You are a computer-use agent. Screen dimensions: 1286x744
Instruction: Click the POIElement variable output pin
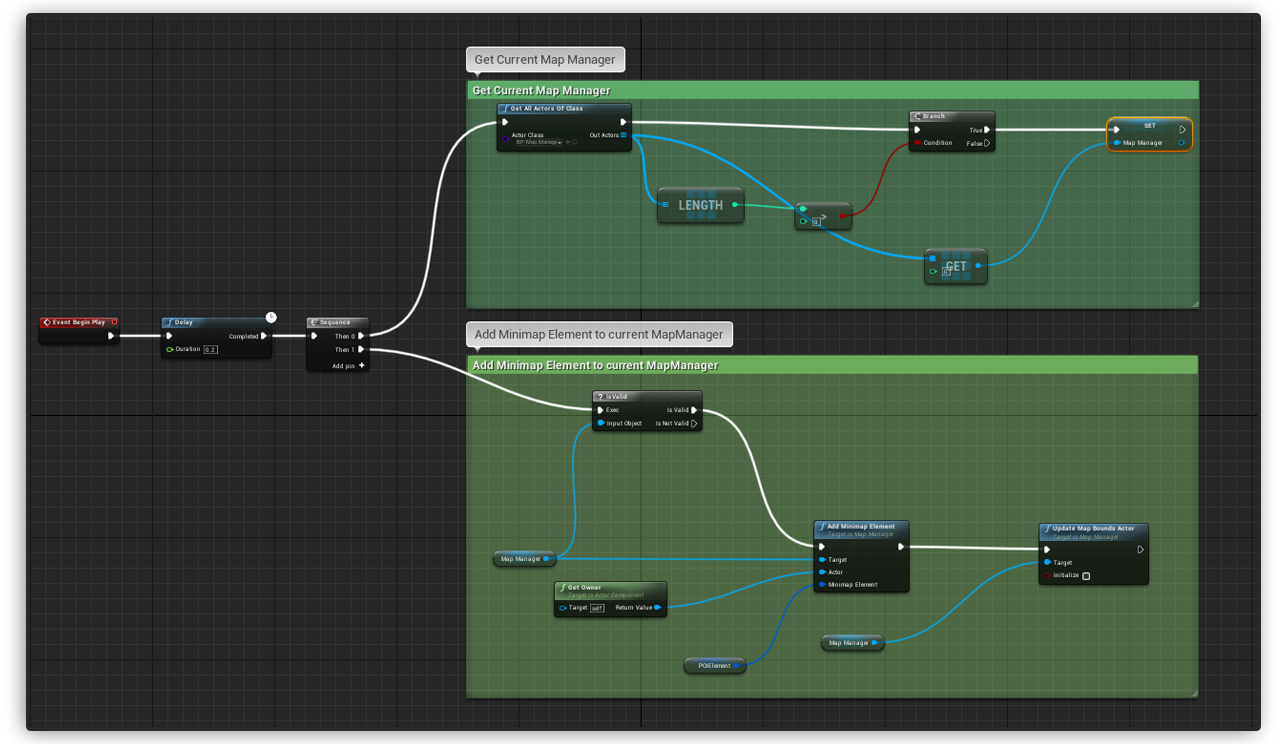point(737,666)
